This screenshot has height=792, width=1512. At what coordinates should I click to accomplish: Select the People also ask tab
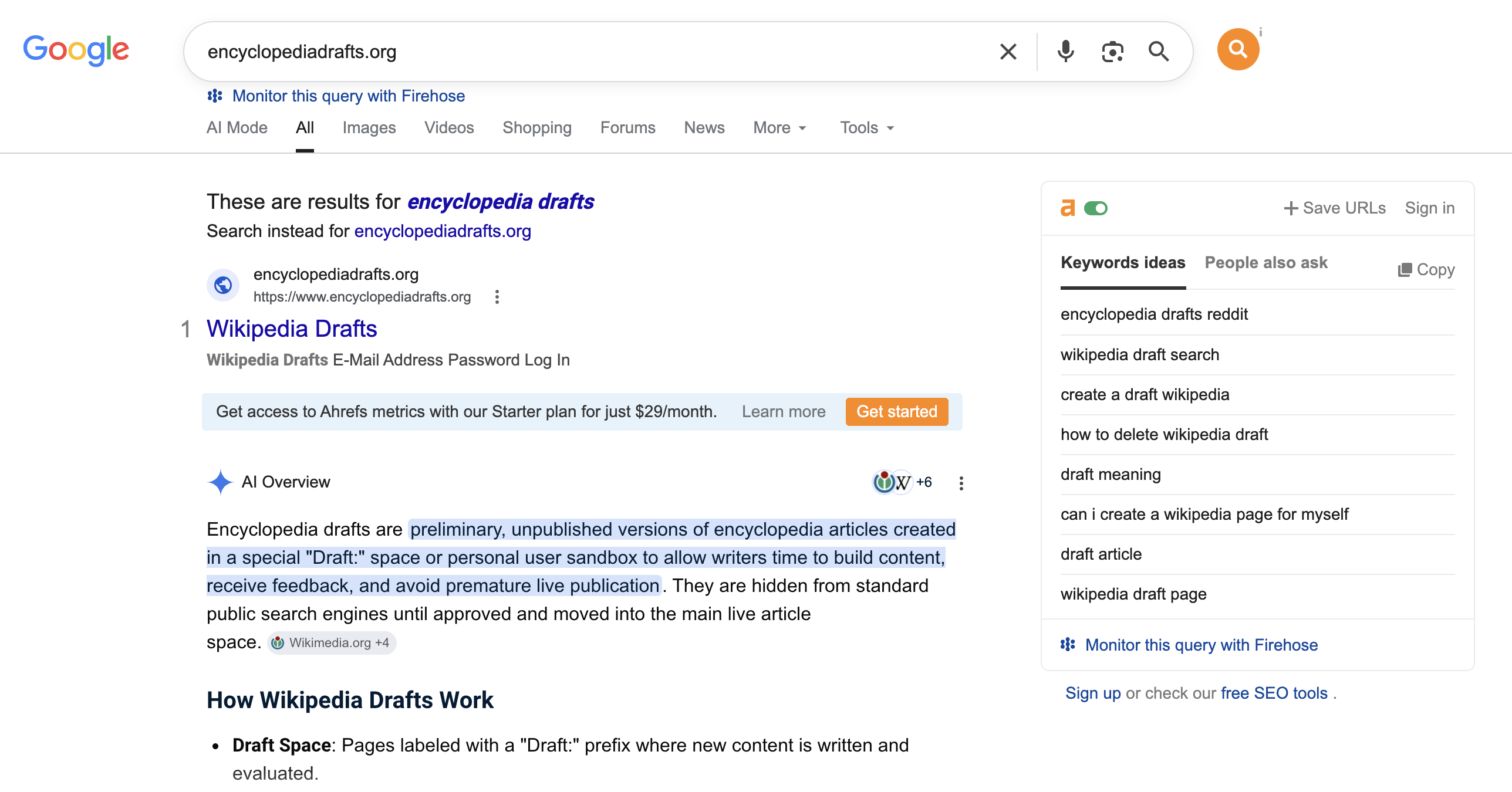[1266, 263]
